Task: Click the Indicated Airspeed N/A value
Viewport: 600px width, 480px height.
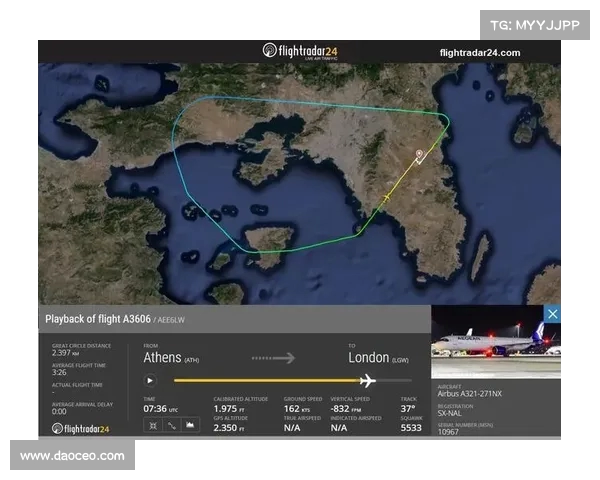Action: [x=339, y=428]
